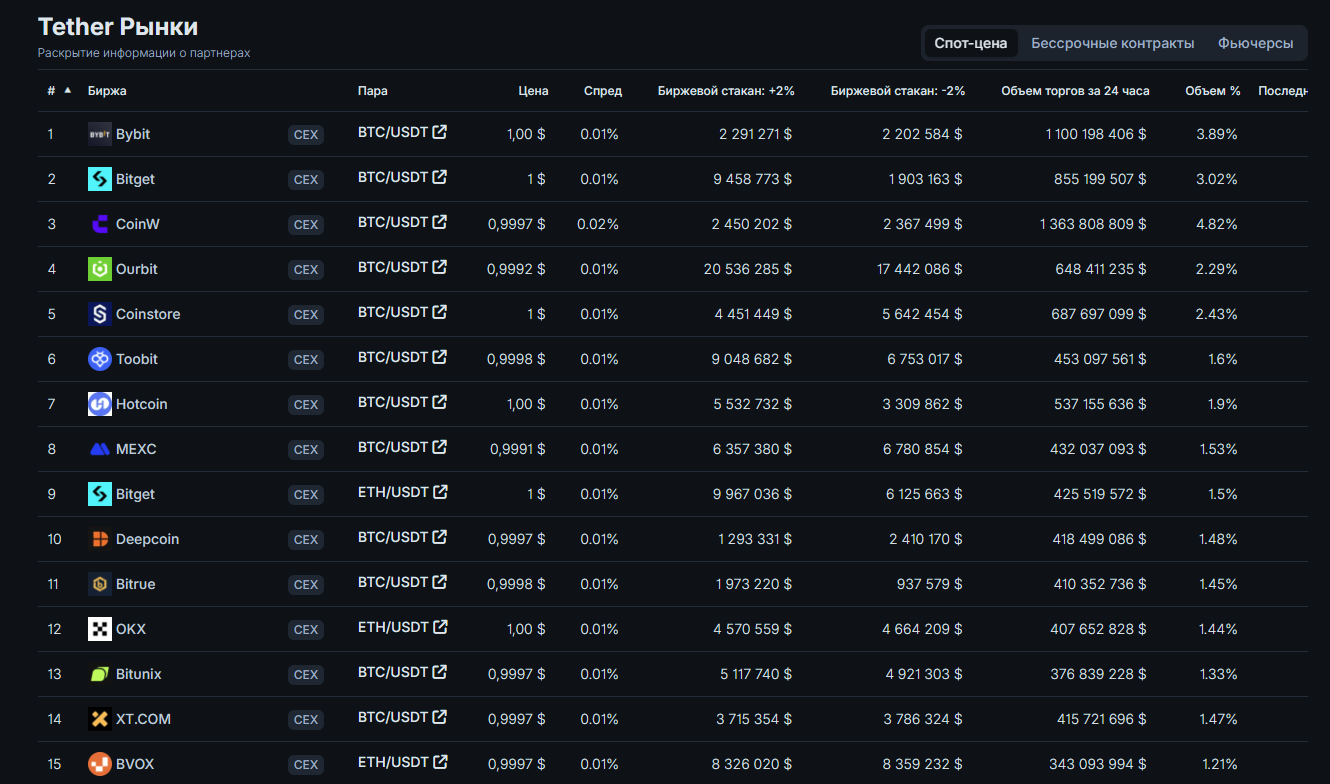Click the Bitrue exchange logo
Screen dimensions: 1330x784
tap(100, 584)
